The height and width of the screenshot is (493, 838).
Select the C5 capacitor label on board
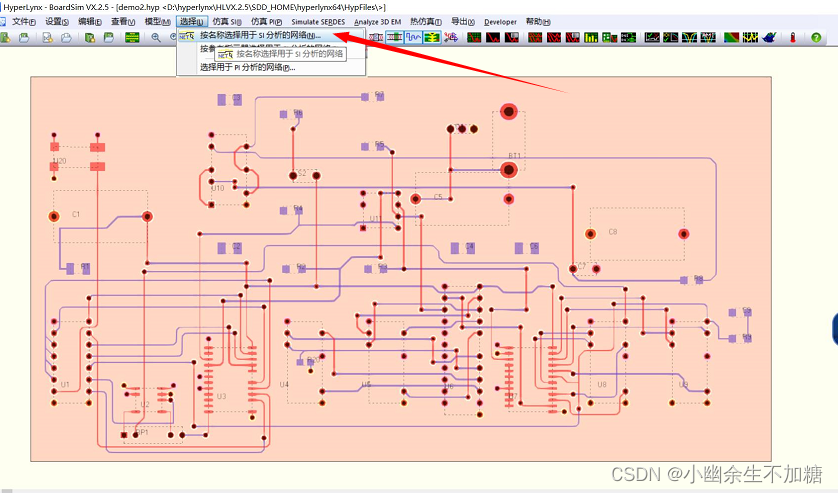click(x=438, y=197)
